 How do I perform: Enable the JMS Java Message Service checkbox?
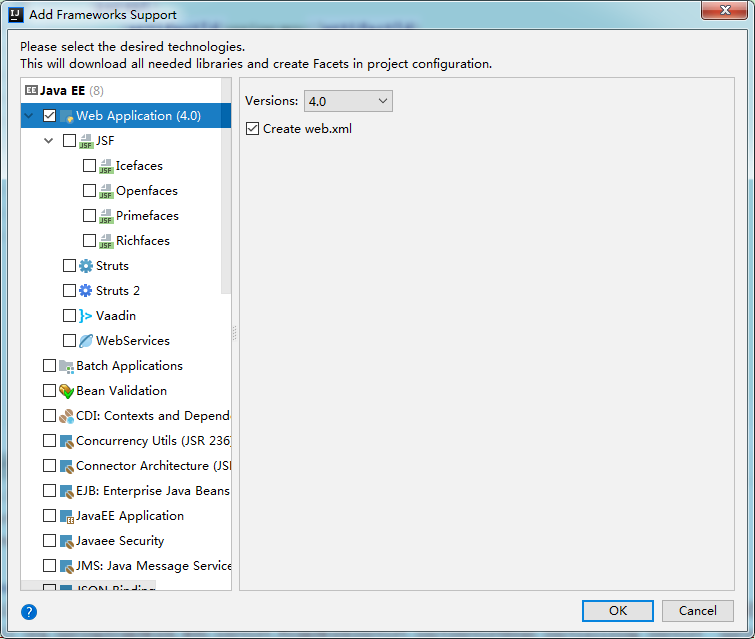coord(50,566)
